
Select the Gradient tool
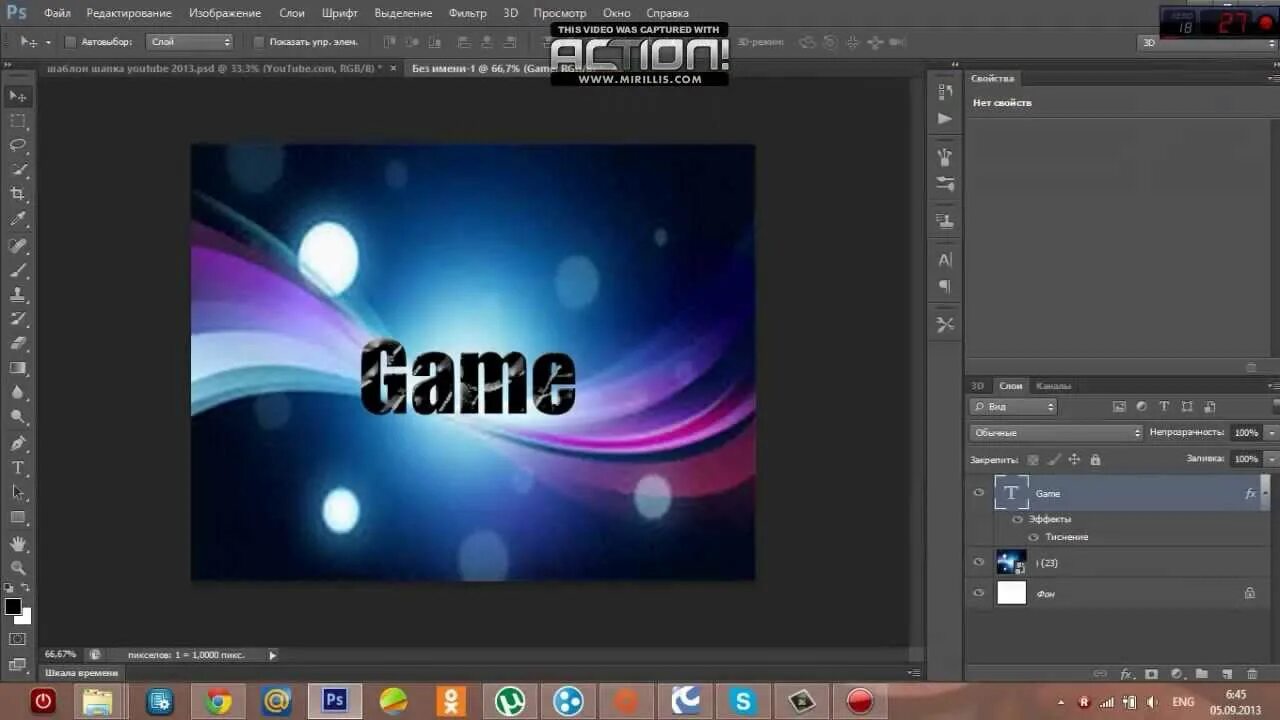pyautogui.click(x=18, y=369)
